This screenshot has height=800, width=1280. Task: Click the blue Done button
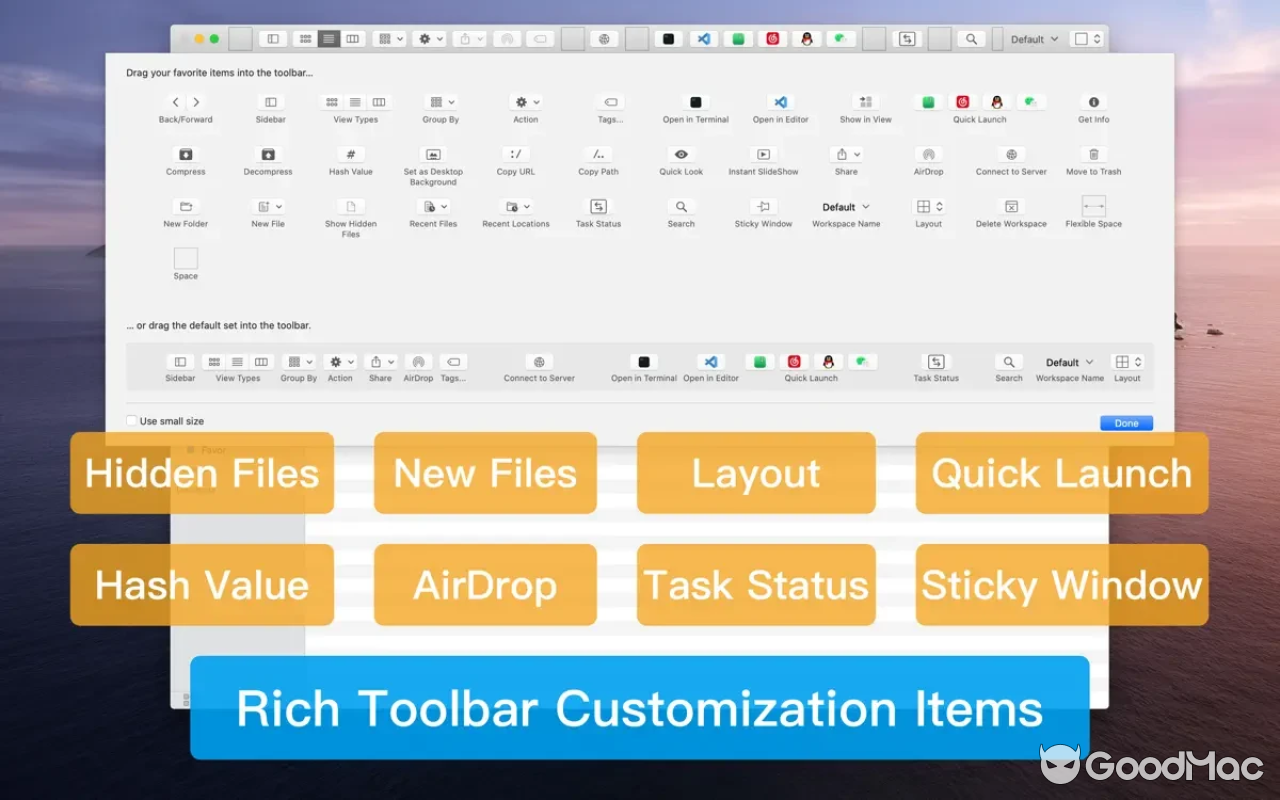(1125, 422)
